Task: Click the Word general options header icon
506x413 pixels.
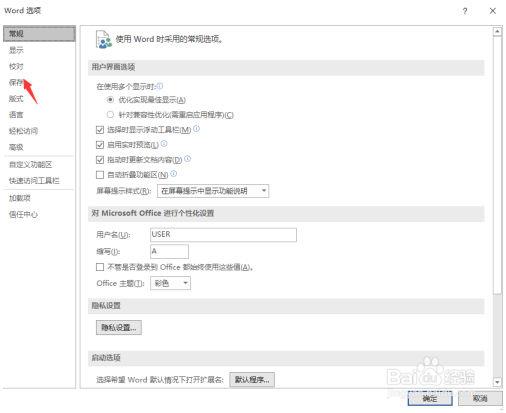Action: click(x=104, y=39)
